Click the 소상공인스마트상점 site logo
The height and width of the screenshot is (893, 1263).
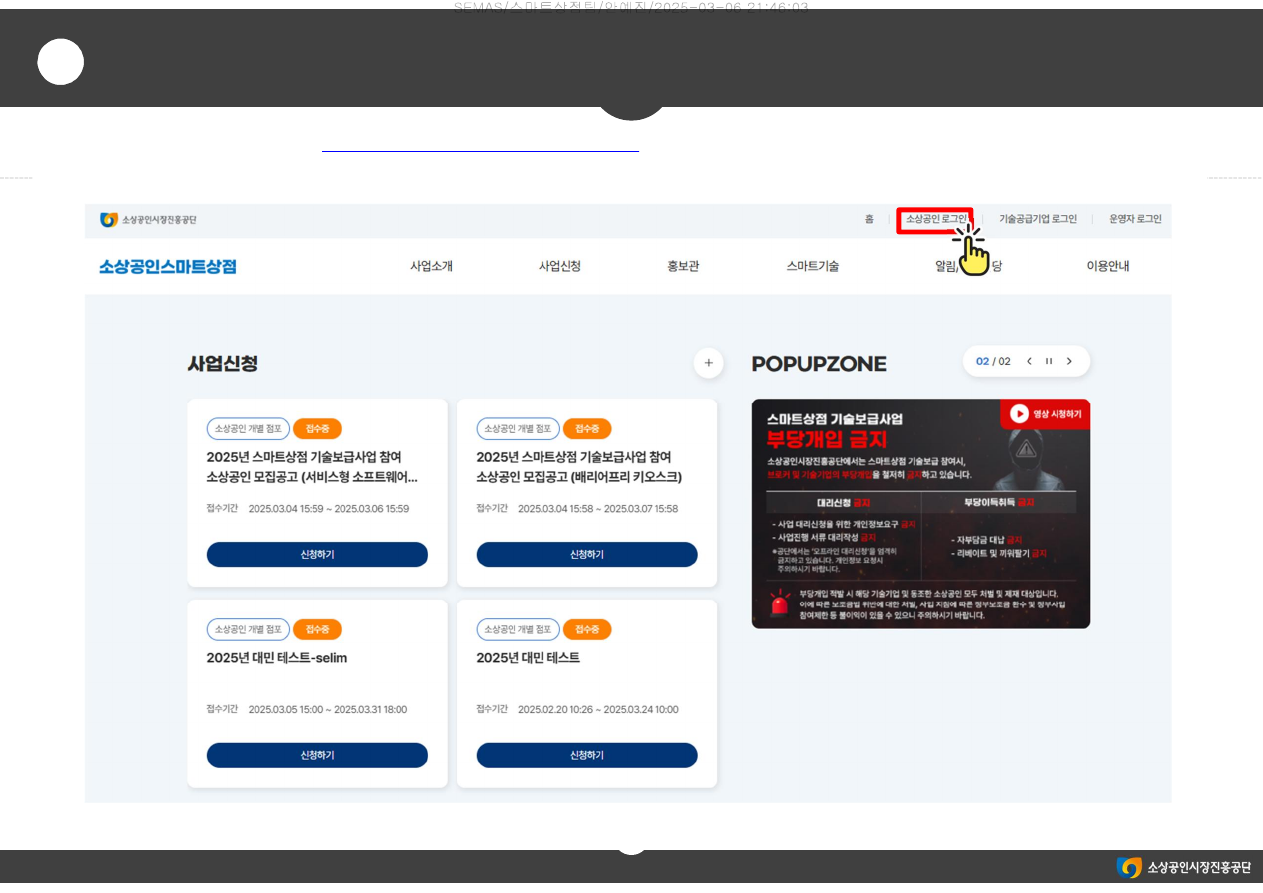[x=167, y=267]
